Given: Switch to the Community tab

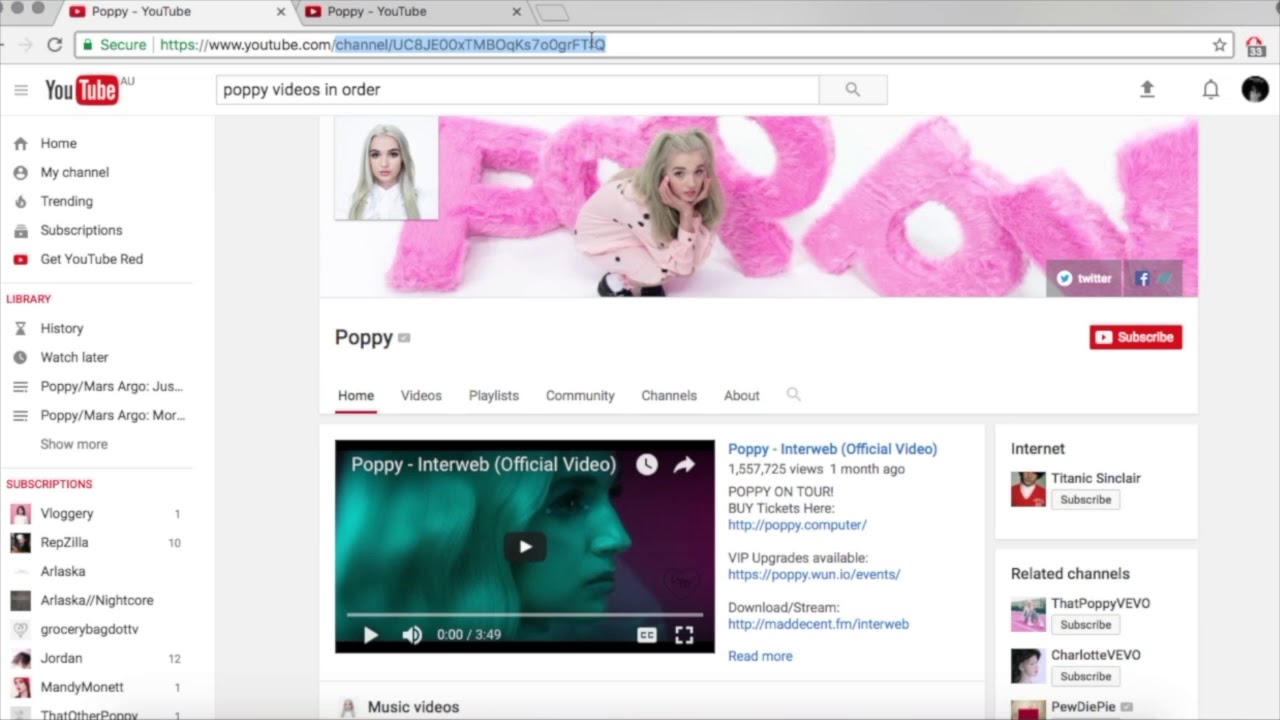Looking at the screenshot, I should point(580,395).
